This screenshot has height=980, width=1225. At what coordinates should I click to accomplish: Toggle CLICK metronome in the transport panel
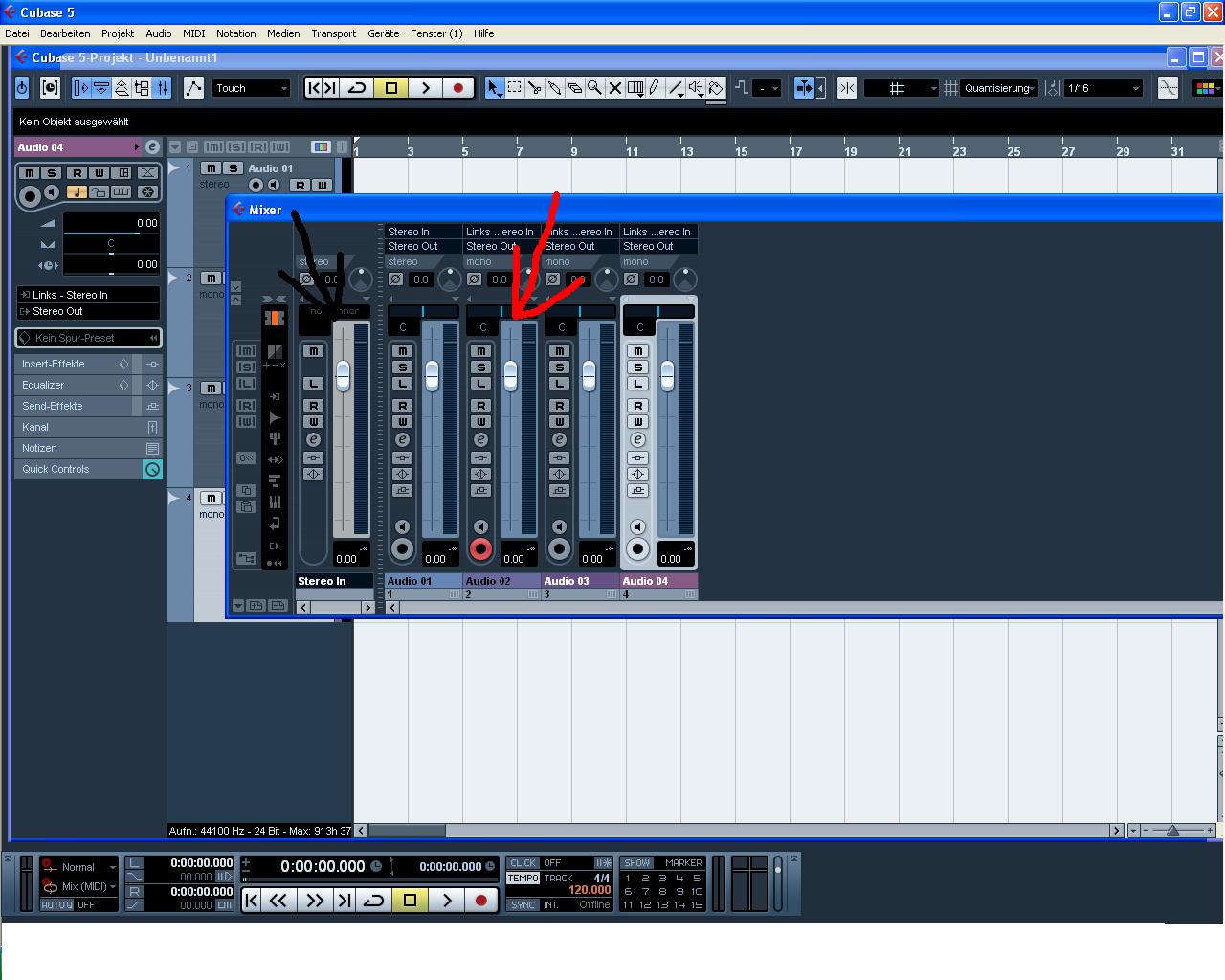coord(523,863)
